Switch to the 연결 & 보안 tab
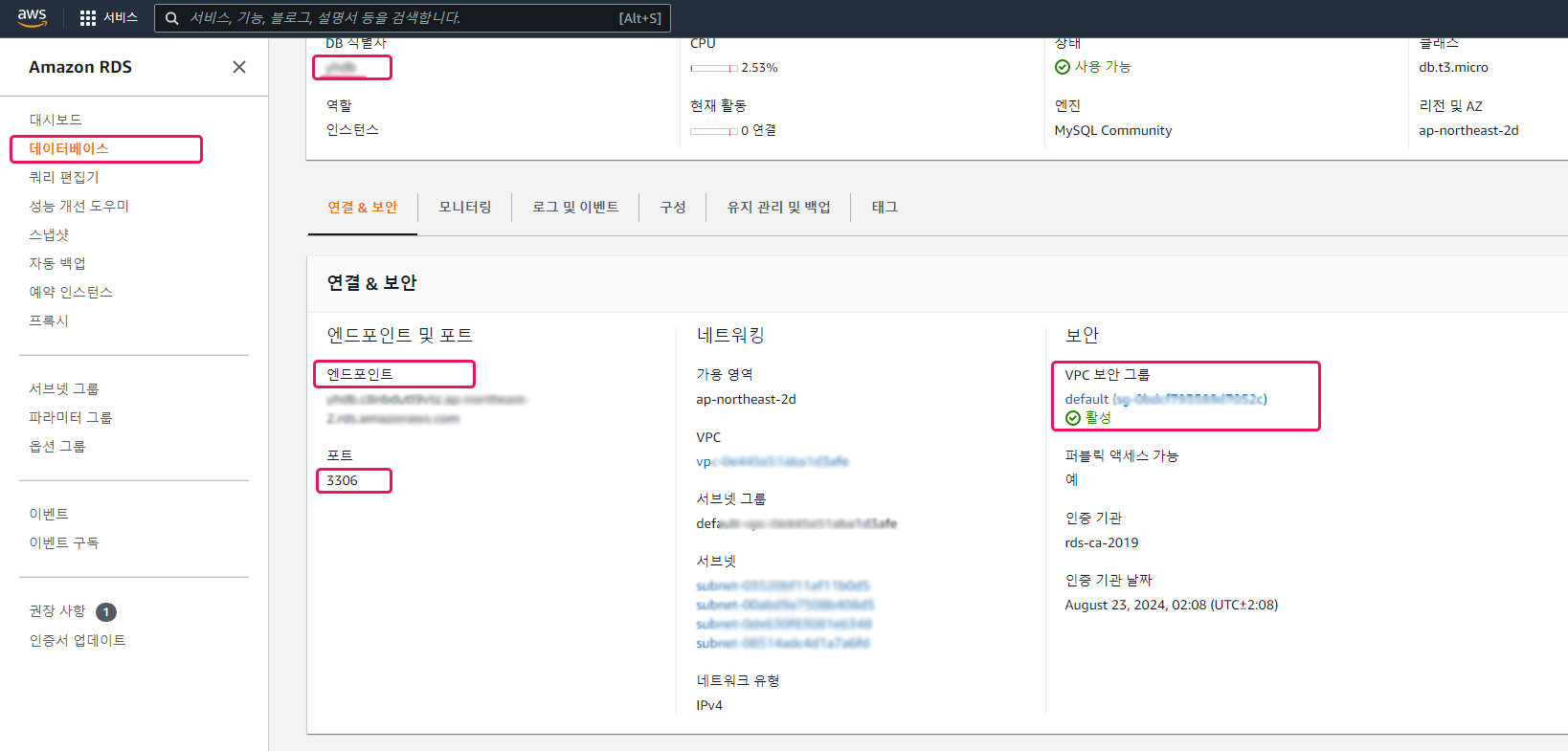This screenshot has height=751, width=1568. pos(363,207)
